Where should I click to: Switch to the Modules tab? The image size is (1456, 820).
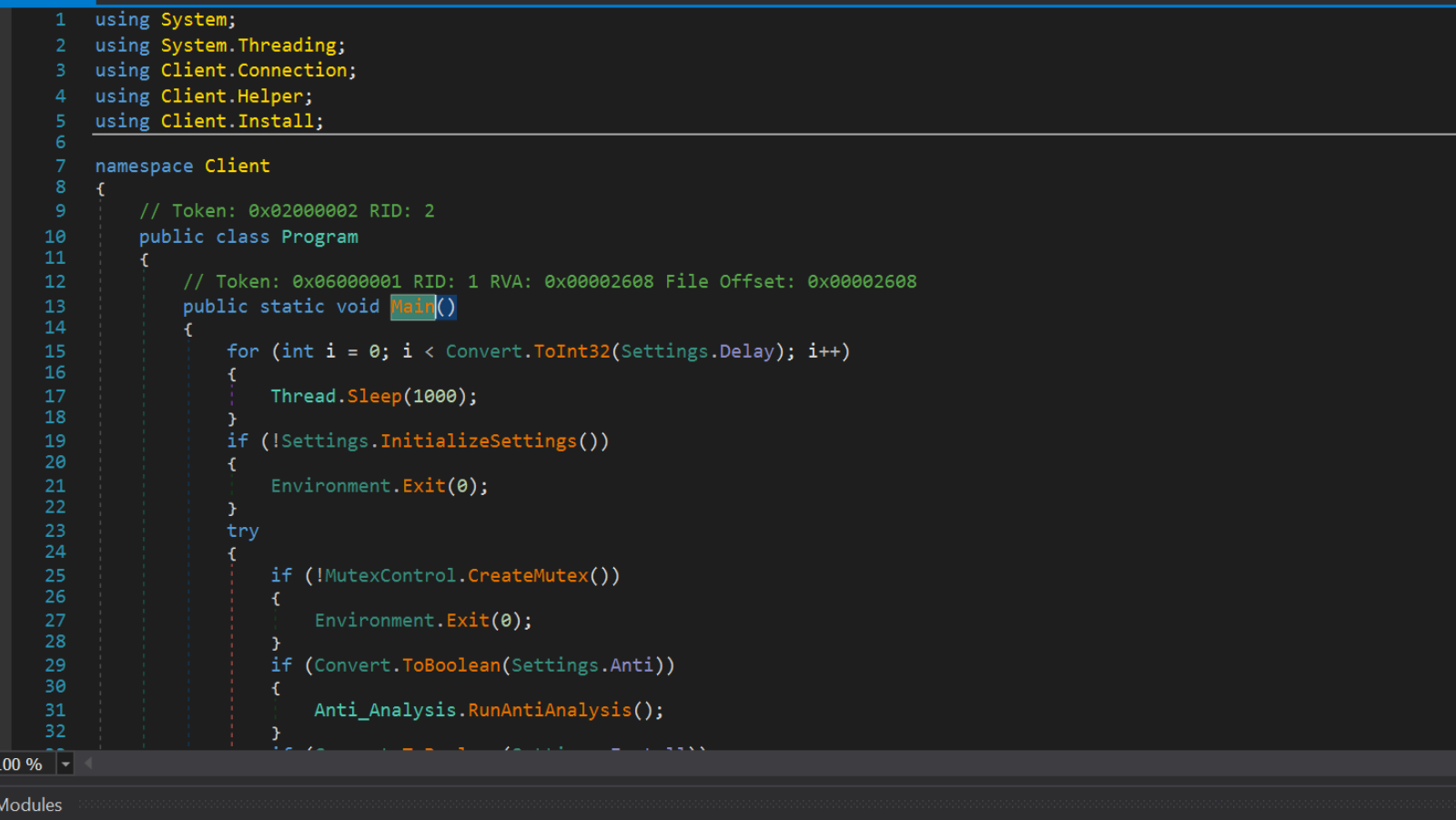pos(31,805)
